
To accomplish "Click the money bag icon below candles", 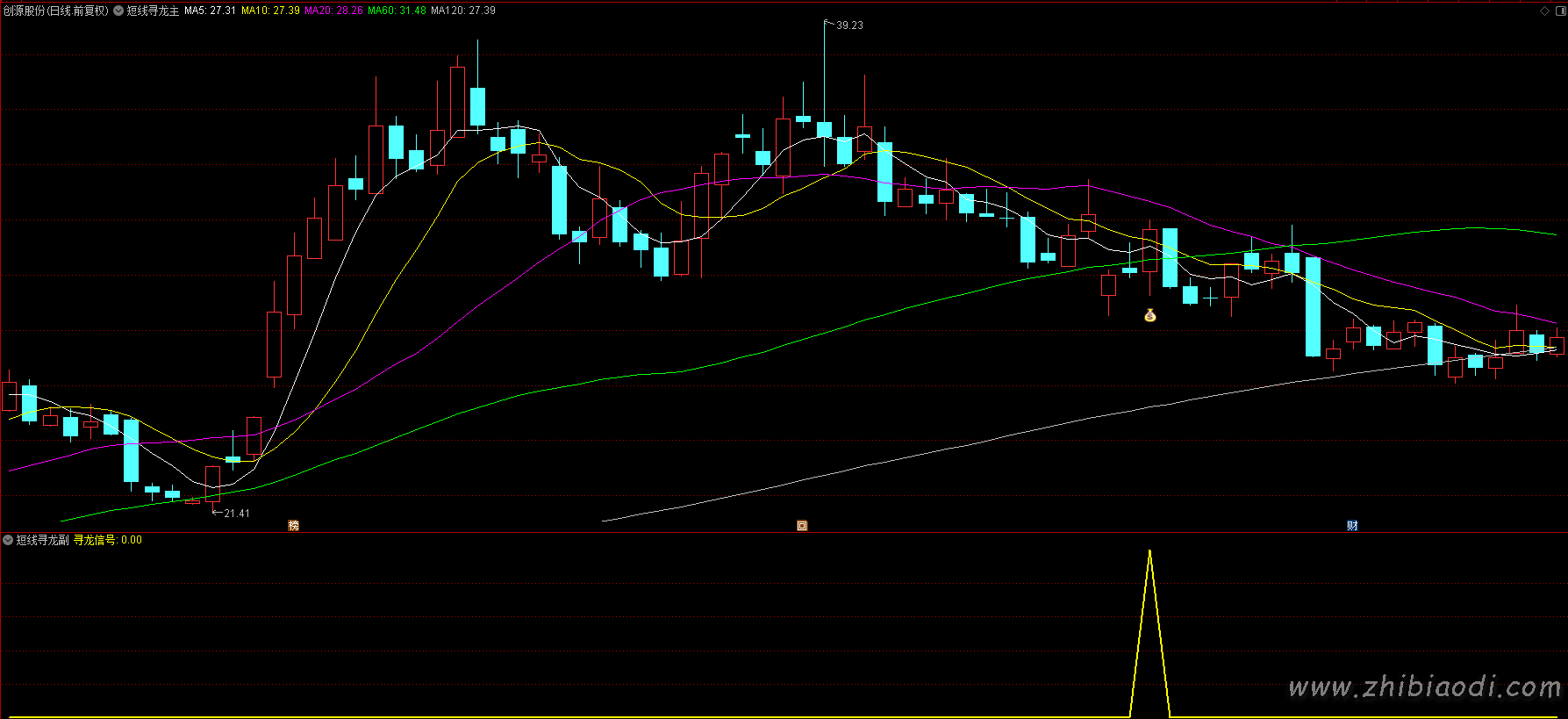I will click(1150, 315).
